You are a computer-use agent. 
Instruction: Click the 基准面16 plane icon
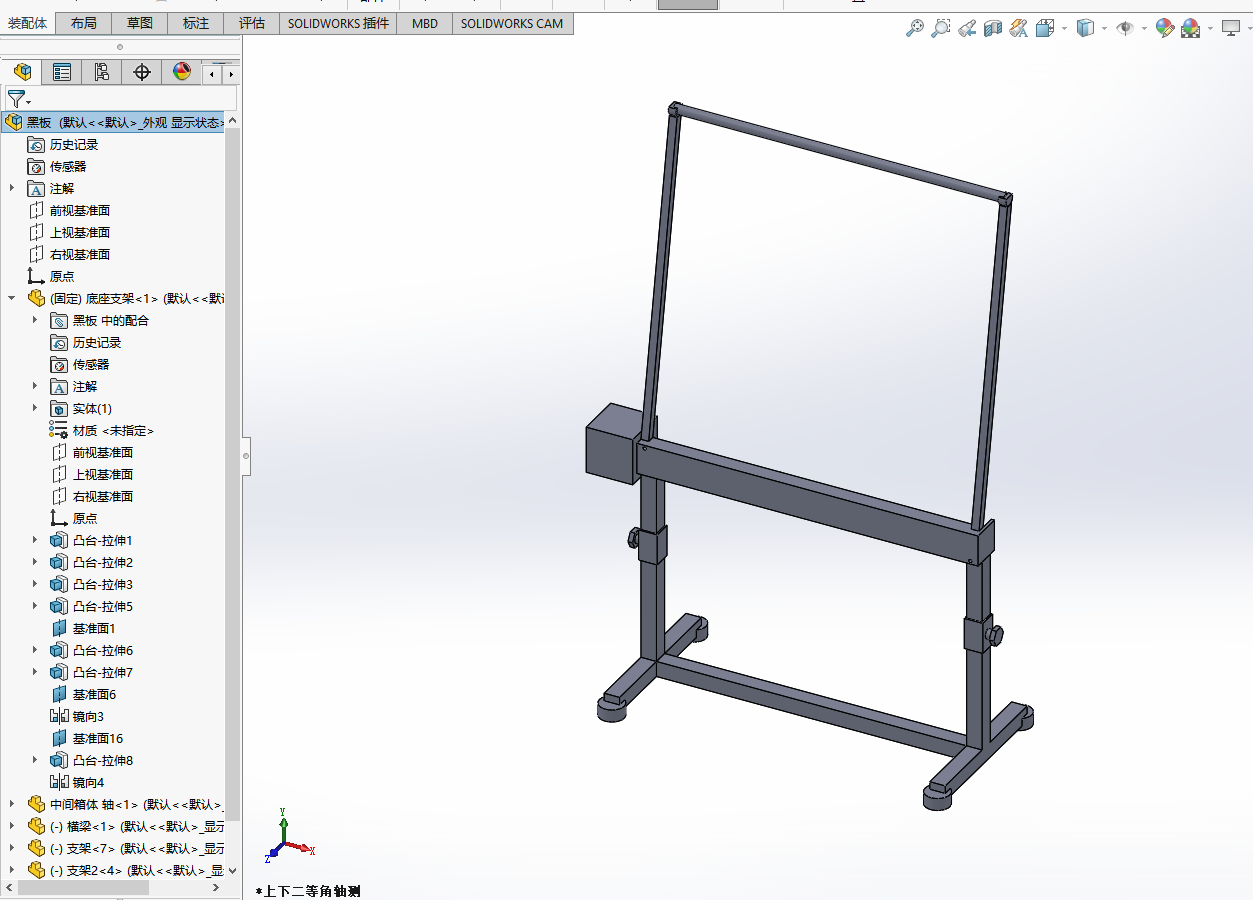click(58, 739)
